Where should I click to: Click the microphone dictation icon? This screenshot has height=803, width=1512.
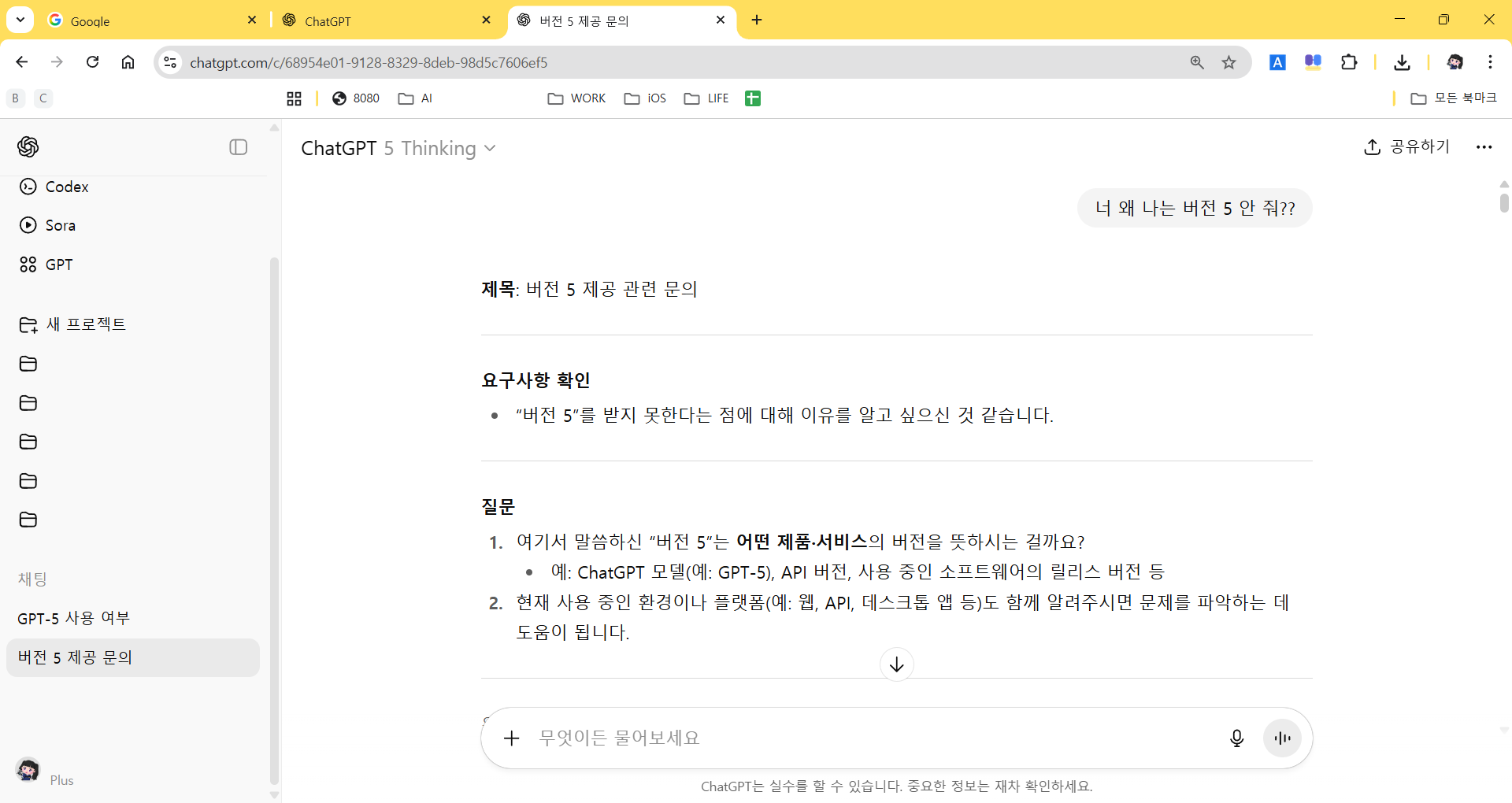tap(1236, 738)
